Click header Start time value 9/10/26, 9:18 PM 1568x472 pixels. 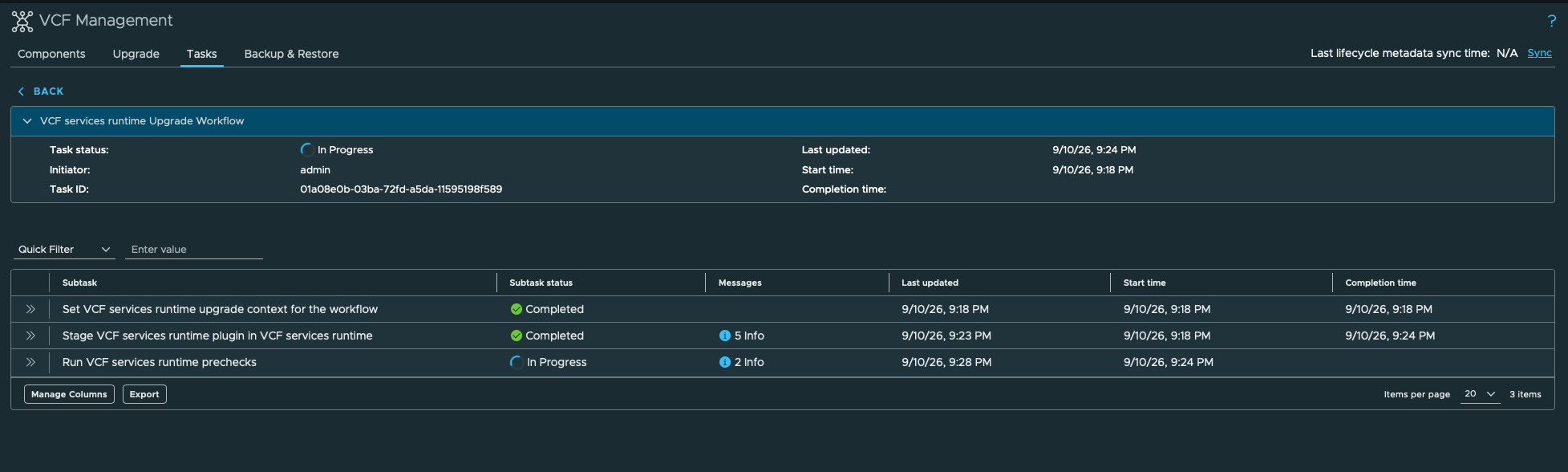coord(1093,170)
